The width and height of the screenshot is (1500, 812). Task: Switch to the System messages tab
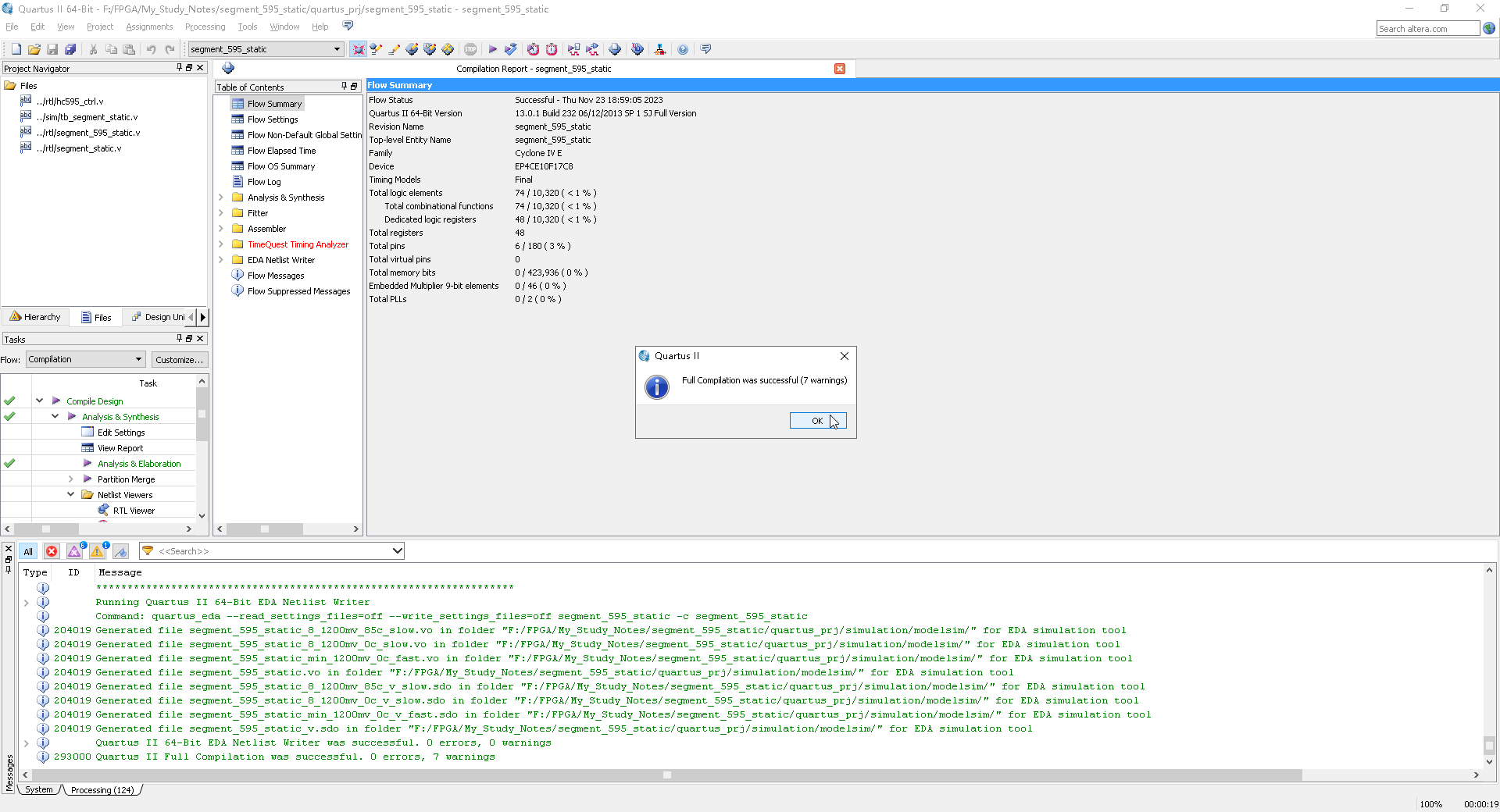tap(39, 789)
